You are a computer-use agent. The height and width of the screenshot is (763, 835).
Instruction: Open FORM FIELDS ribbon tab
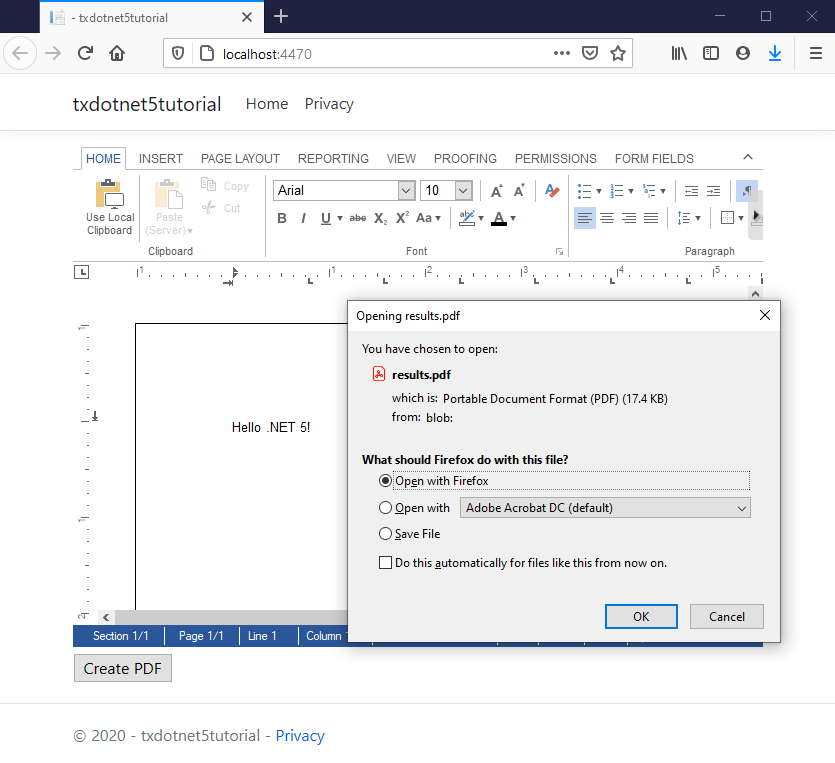[x=654, y=159]
